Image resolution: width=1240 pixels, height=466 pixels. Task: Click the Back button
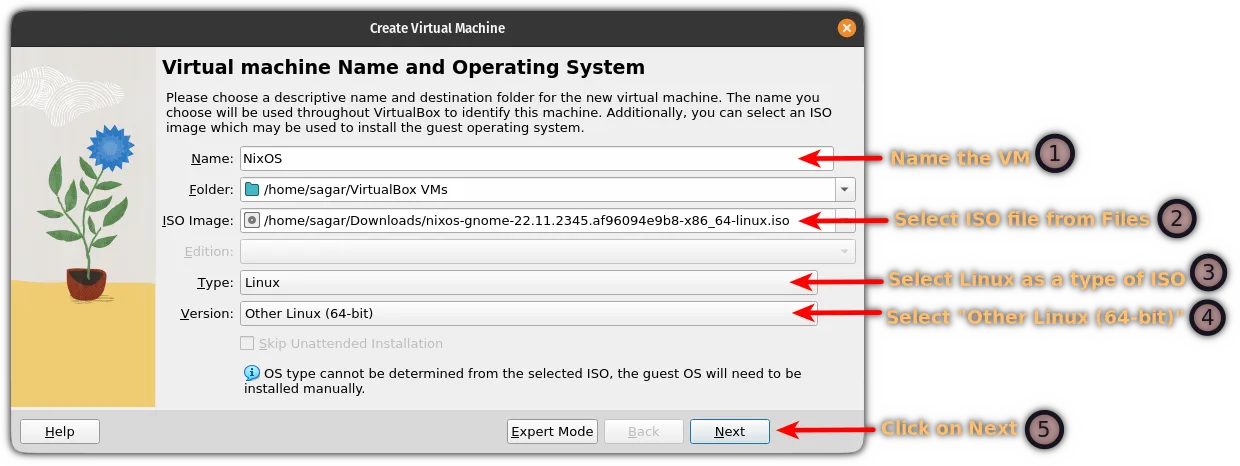(643, 431)
